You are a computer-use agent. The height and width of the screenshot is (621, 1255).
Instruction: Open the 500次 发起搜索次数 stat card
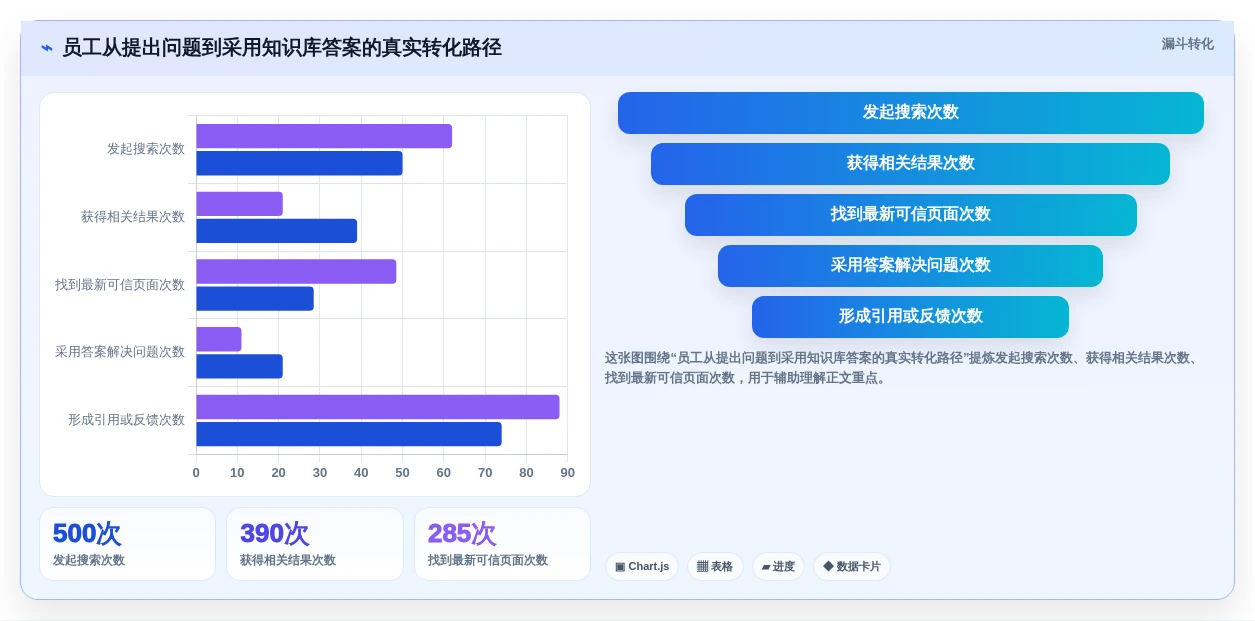(x=127, y=544)
